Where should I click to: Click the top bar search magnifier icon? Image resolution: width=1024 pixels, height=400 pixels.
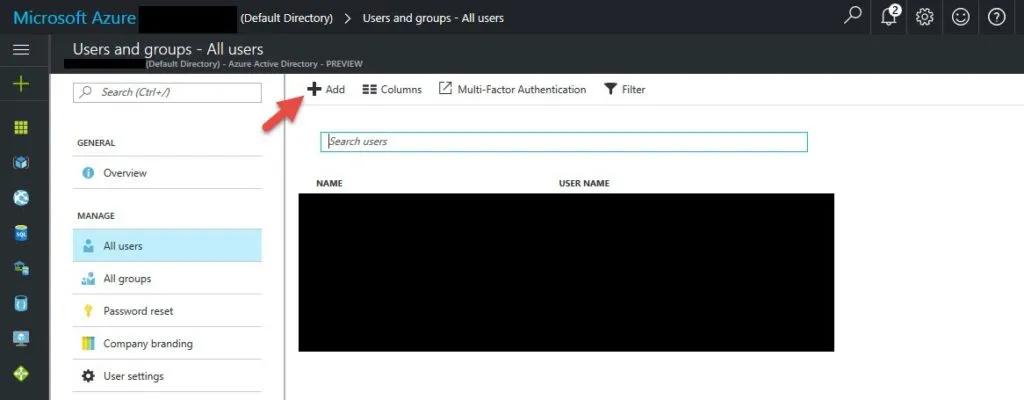tap(852, 17)
